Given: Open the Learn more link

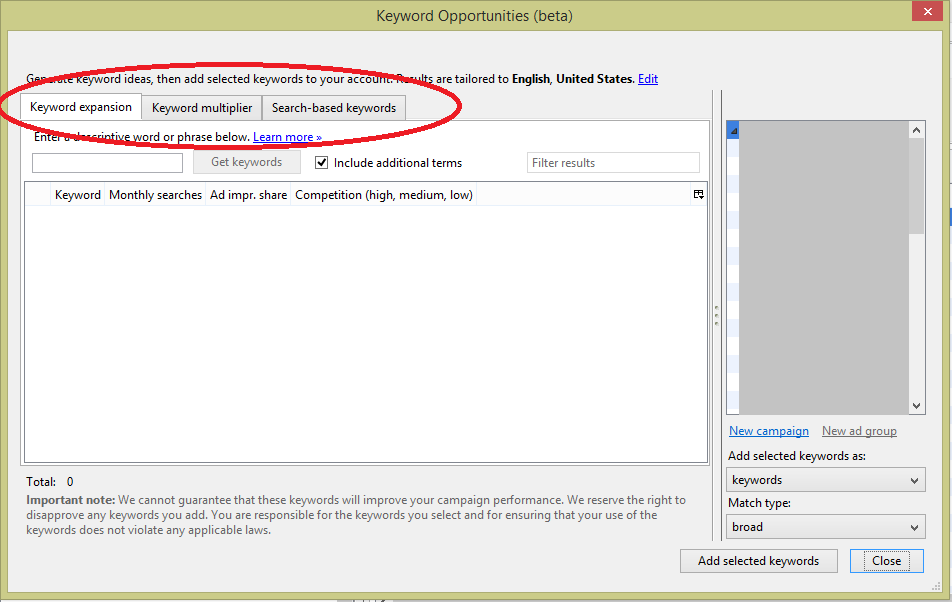Looking at the screenshot, I should (x=287, y=137).
